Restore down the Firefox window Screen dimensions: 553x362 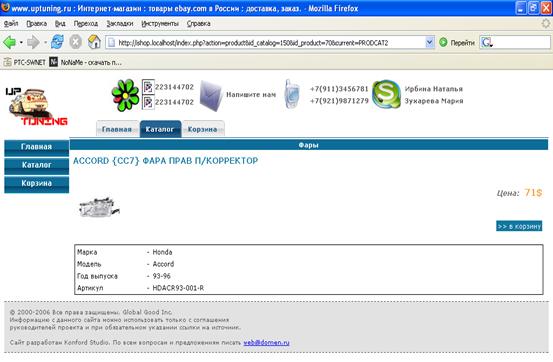(533, 8)
